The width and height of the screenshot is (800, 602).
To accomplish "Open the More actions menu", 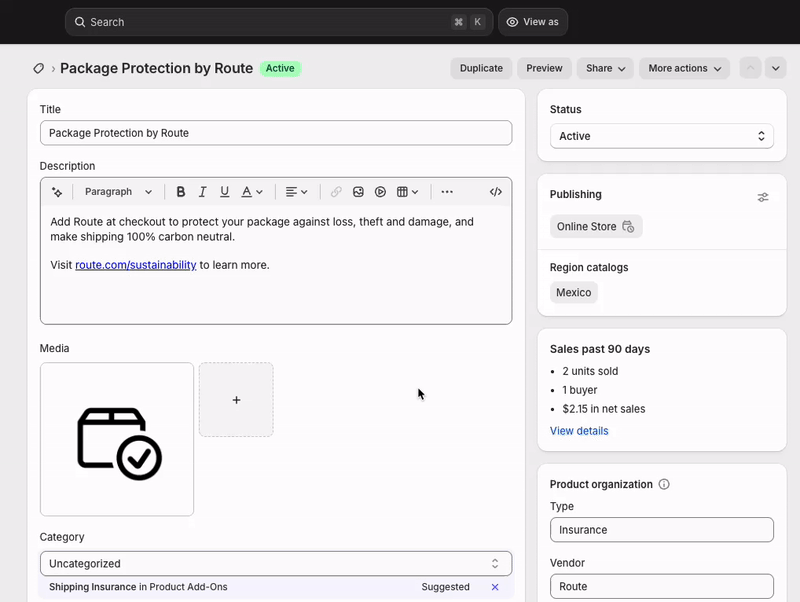I will [x=684, y=68].
